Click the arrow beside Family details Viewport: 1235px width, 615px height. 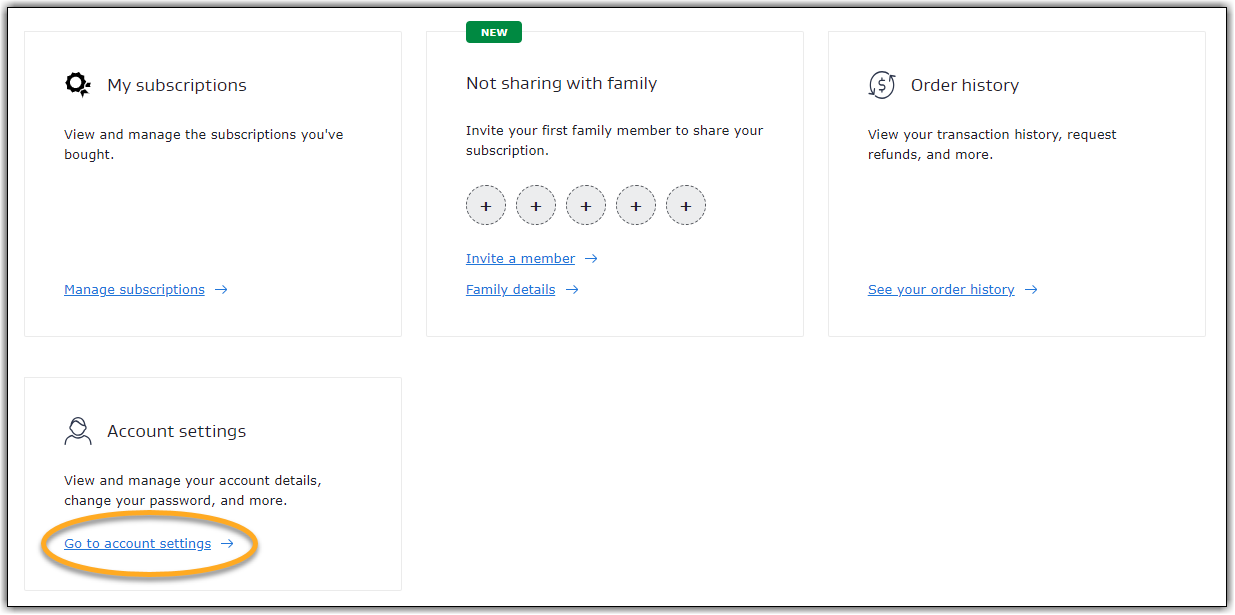click(572, 290)
